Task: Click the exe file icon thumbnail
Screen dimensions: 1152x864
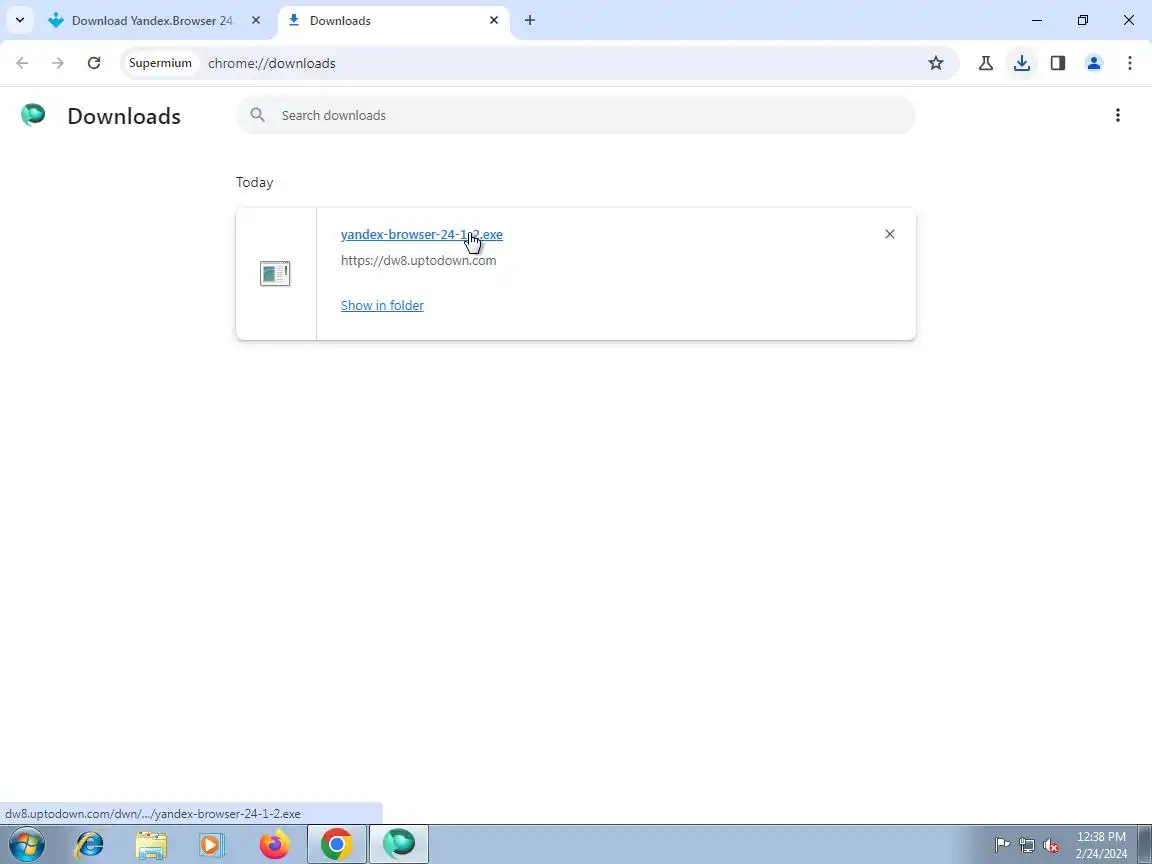Action: (x=276, y=274)
